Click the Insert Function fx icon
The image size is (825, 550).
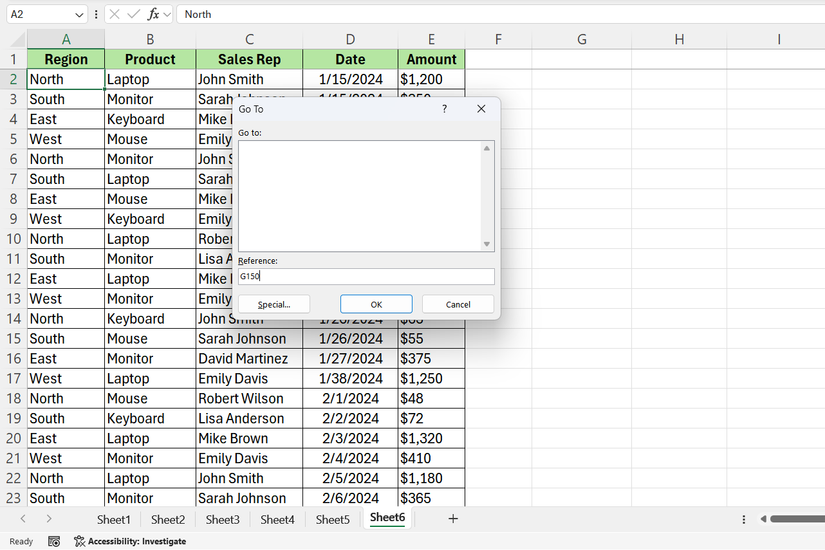[153, 14]
